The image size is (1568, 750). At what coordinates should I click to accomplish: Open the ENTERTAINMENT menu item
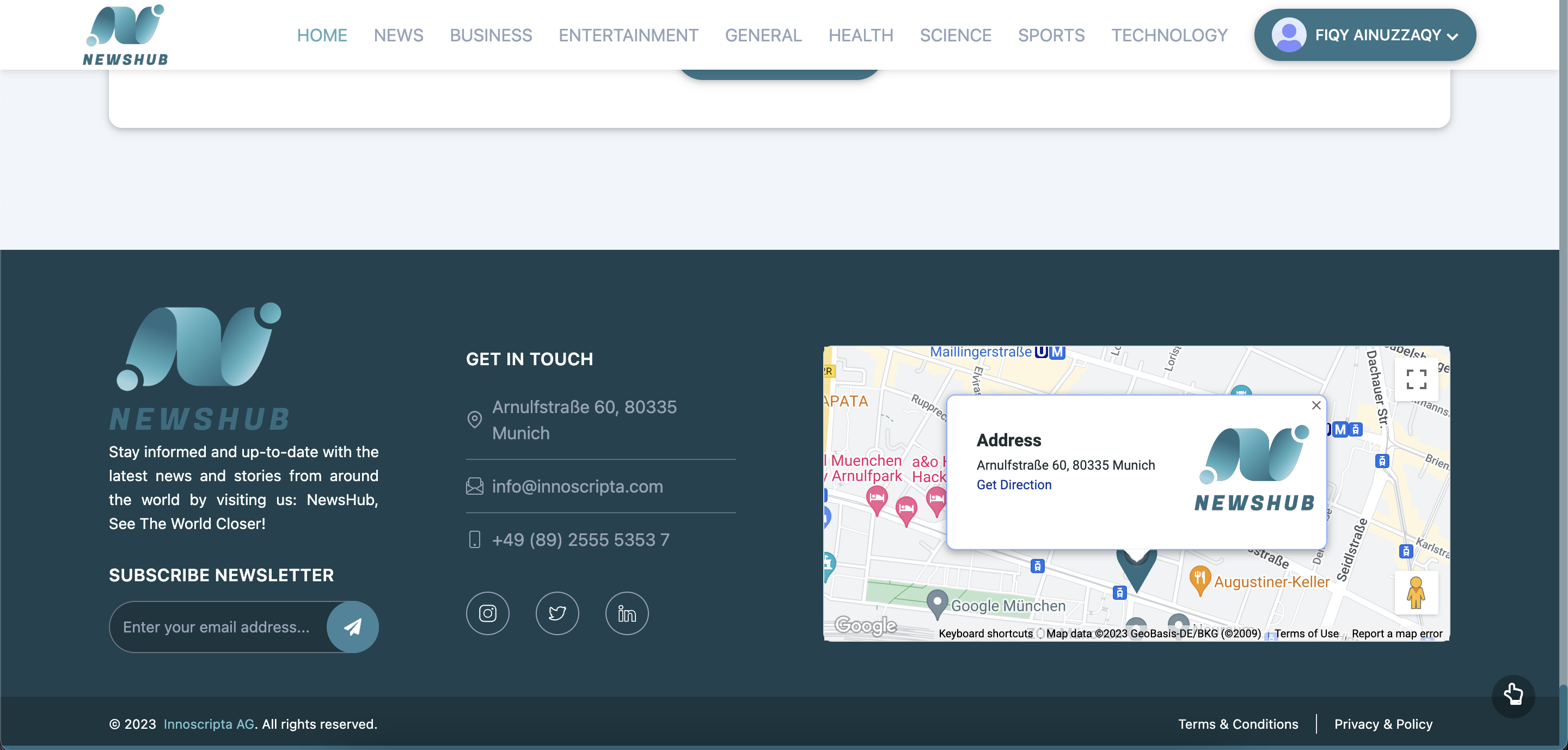coord(628,35)
